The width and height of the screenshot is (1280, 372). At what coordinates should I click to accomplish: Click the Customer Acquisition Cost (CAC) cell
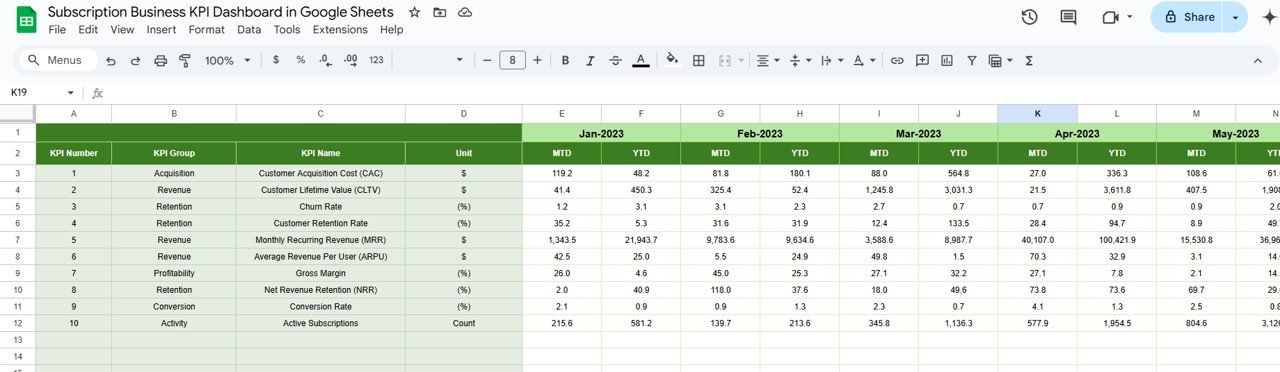pos(321,173)
